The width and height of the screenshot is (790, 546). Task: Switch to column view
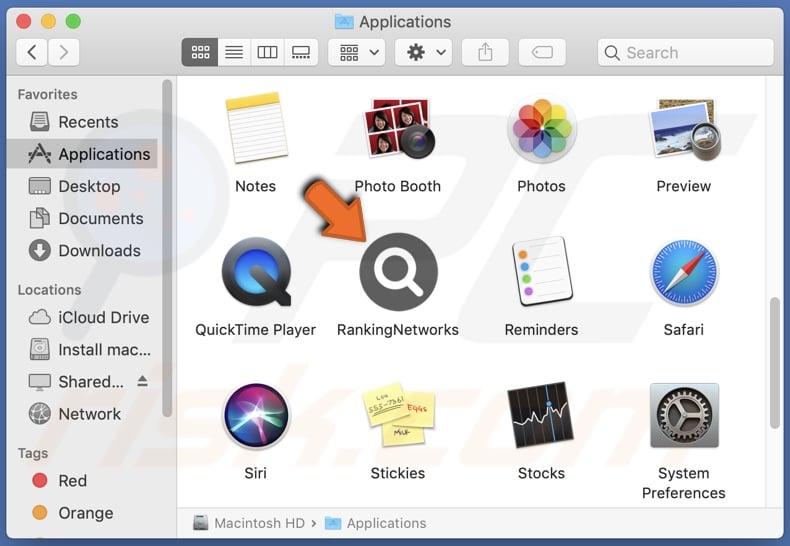click(267, 52)
